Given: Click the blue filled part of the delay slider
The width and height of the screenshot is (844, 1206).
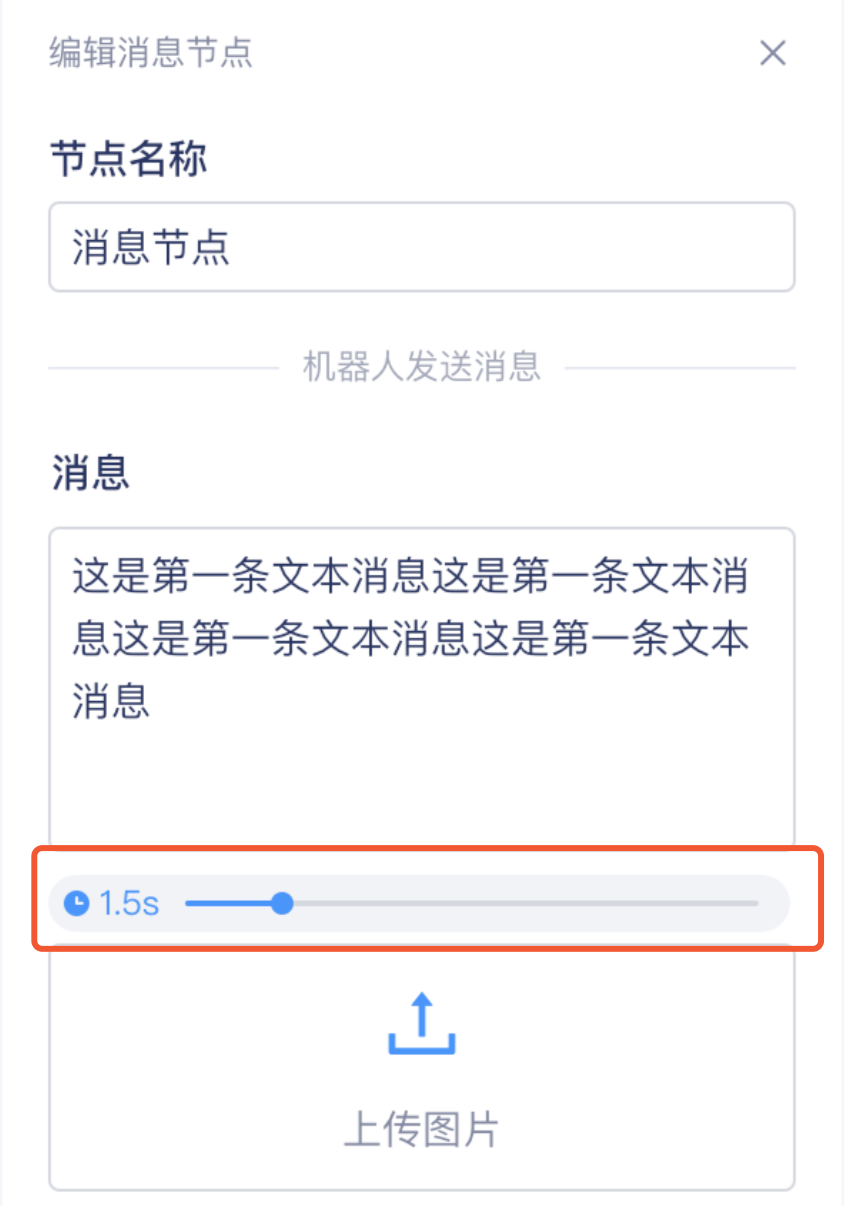Looking at the screenshot, I should 229,904.
